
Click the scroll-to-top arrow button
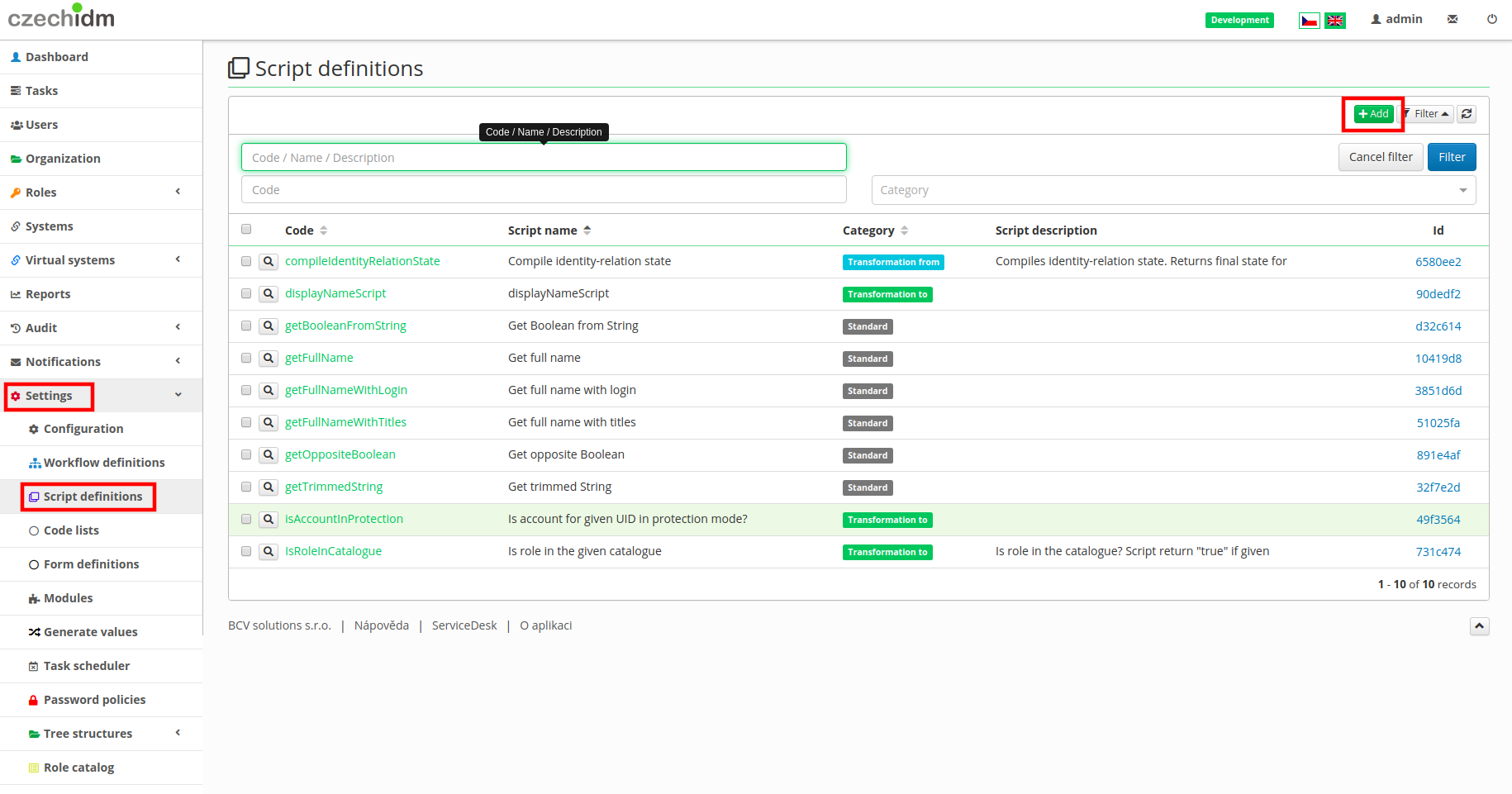click(x=1479, y=626)
